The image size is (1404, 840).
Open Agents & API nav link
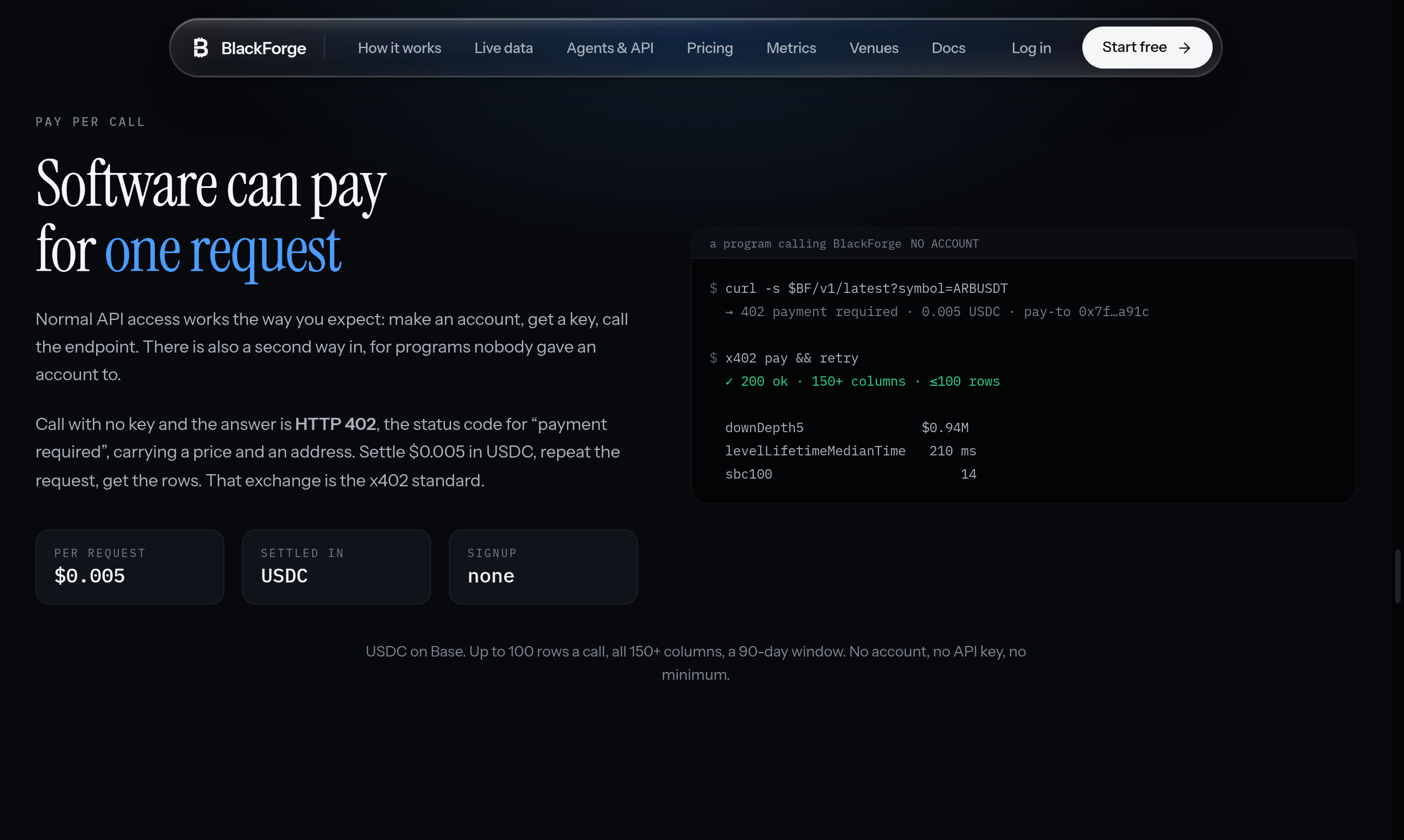click(610, 48)
